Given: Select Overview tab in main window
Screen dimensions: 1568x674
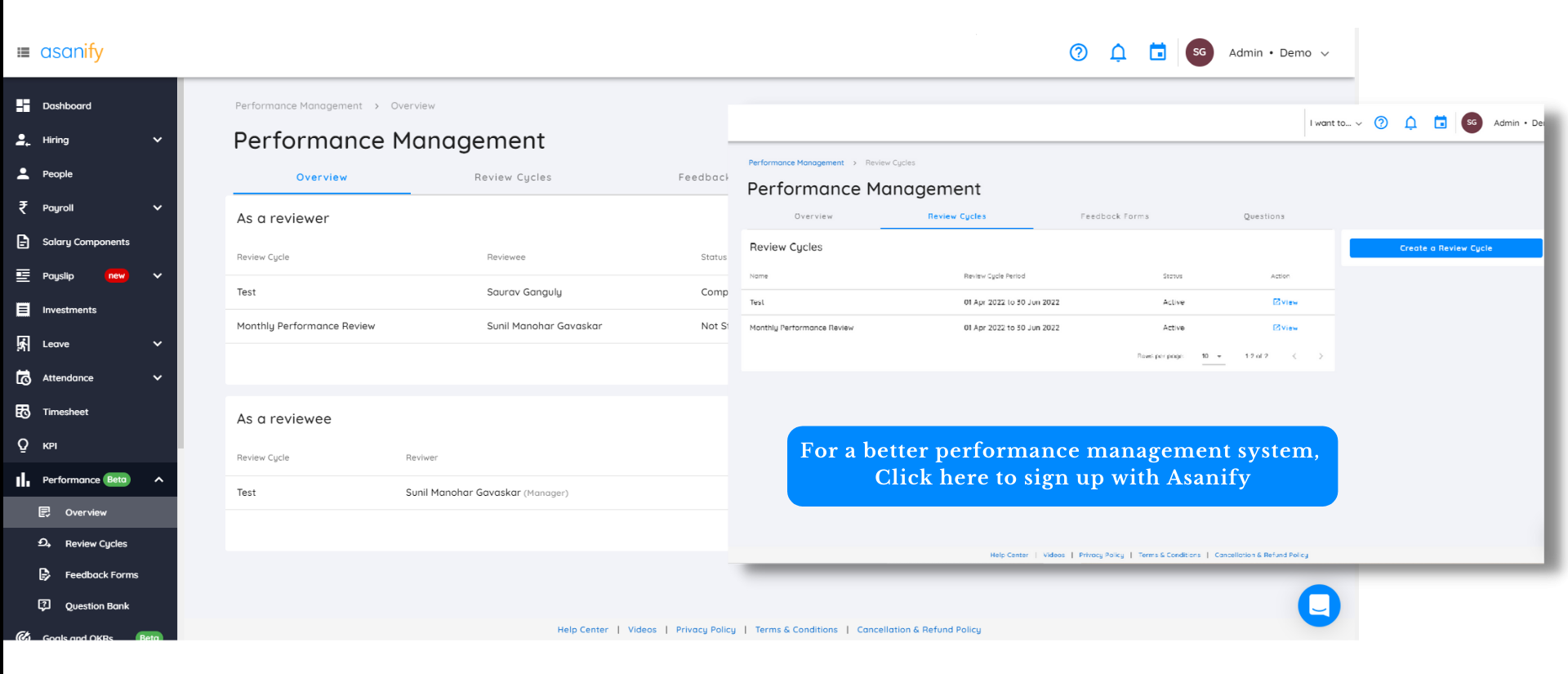Looking at the screenshot, I should [x=322, y=177].
